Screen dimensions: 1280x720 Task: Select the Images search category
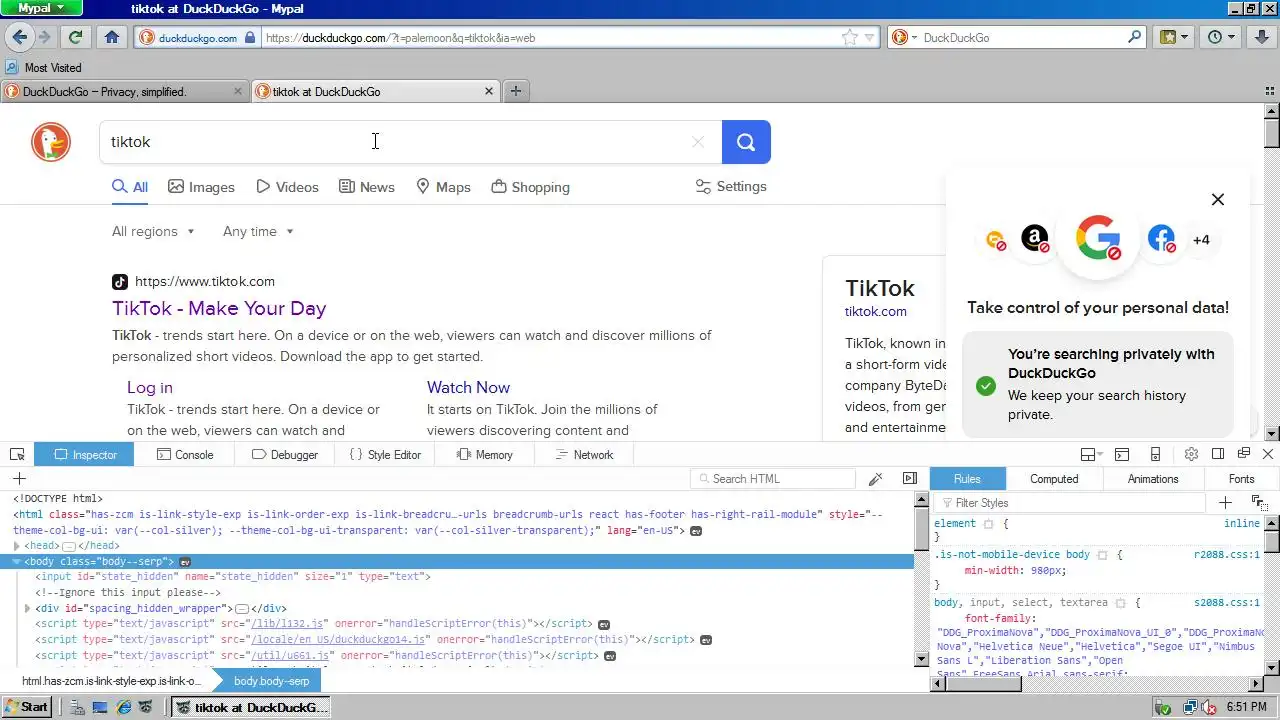[201, 187]
